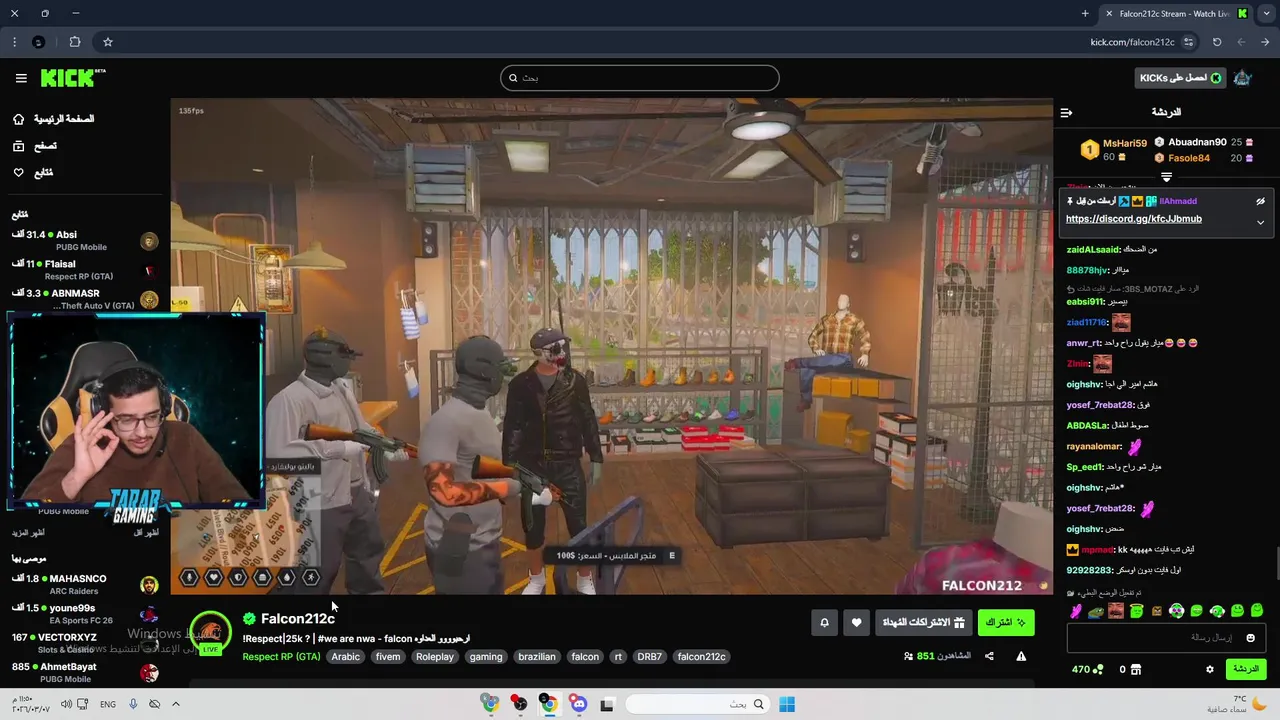The height and width of the screenshot is (720, 1280).
Task: Report the stream with the warning triangle icon
Action: (1021, 657)
